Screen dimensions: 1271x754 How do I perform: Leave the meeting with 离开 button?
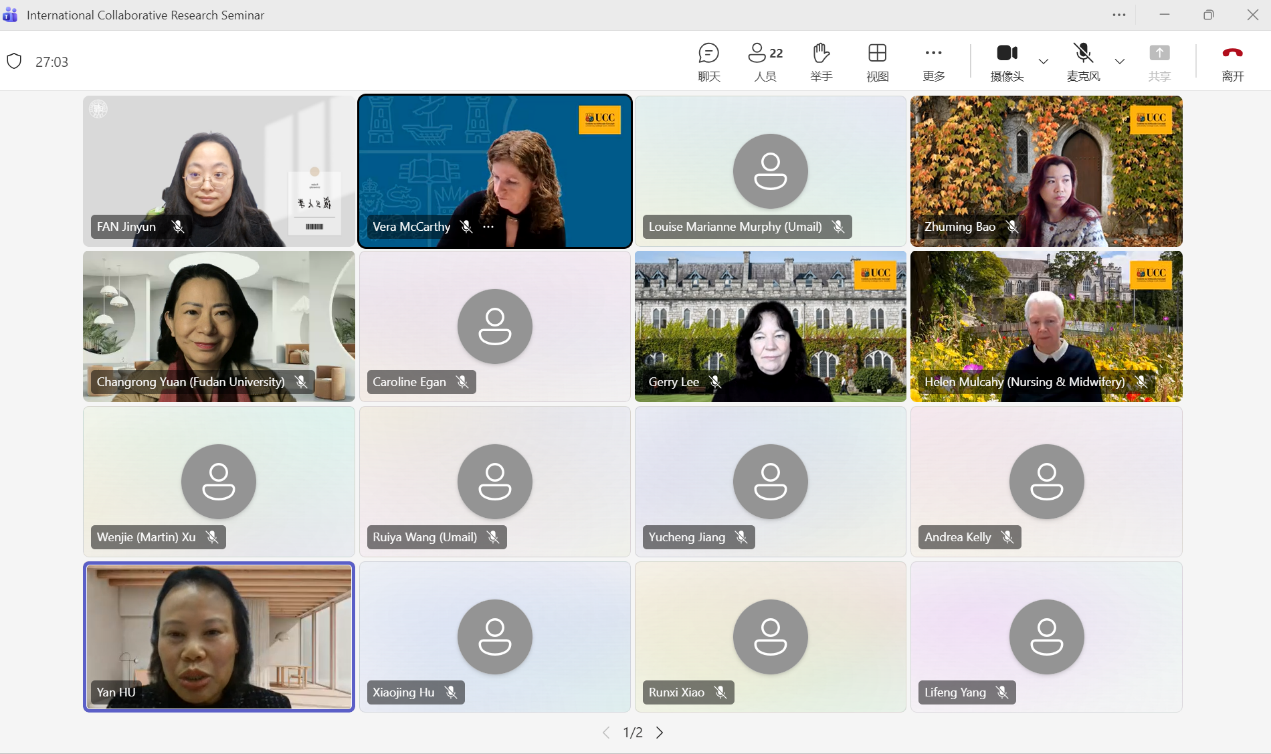pyautogui.click(x=1232, y=62)
